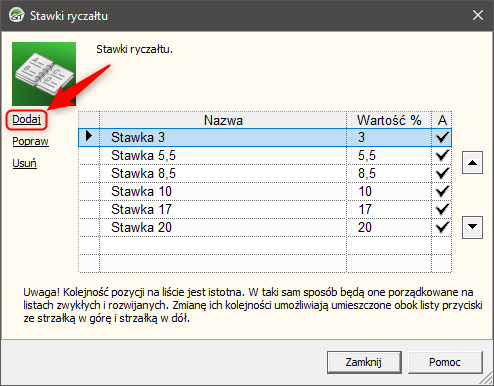Screen dimensions: 494x386
Task: Click the row pointer triangle for Stawka 3
Action: [x=89, y=136]
